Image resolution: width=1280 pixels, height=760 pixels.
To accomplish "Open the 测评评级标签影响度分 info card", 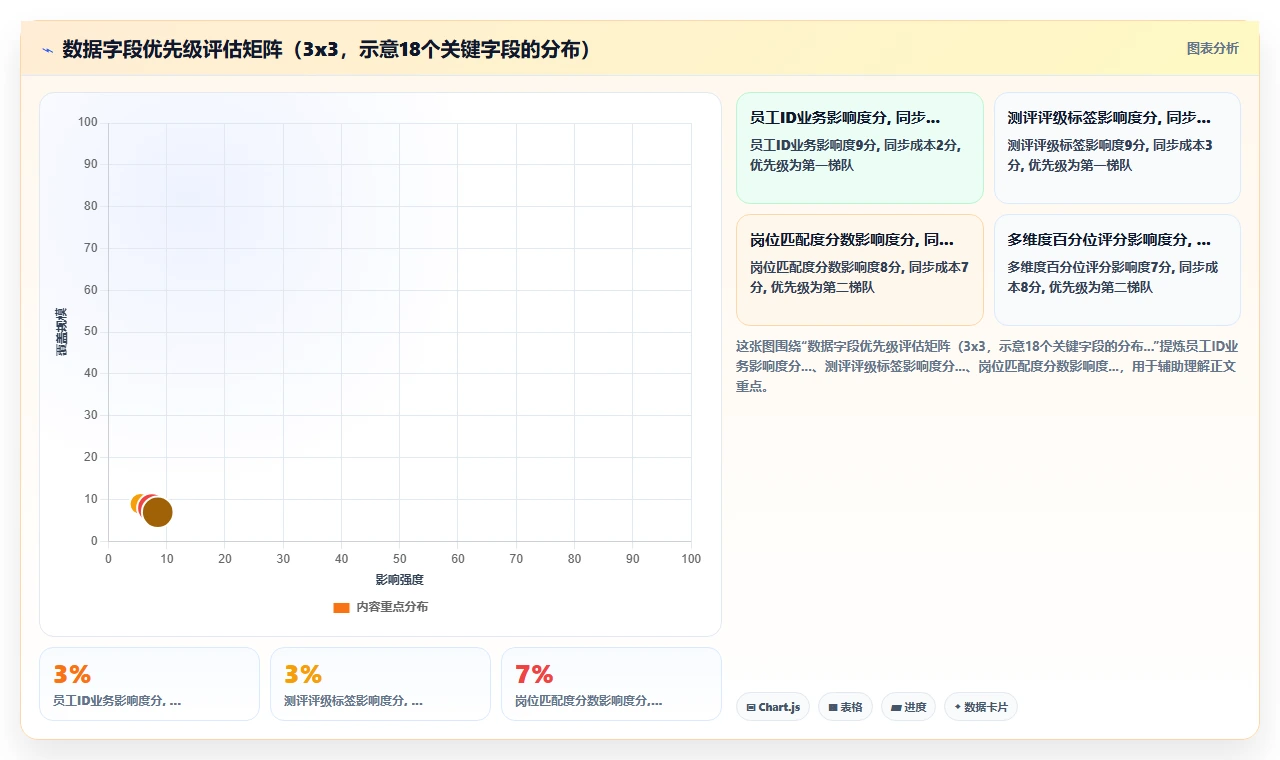I will 1117,148.
